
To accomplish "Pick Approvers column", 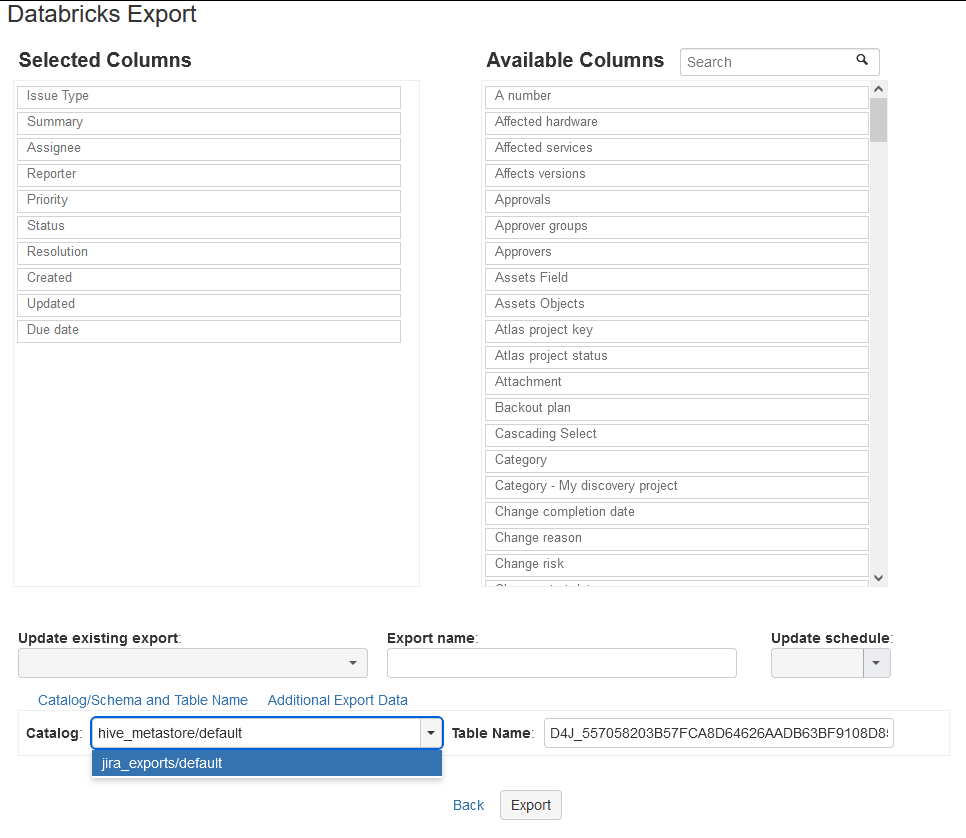I will point(677,253).
